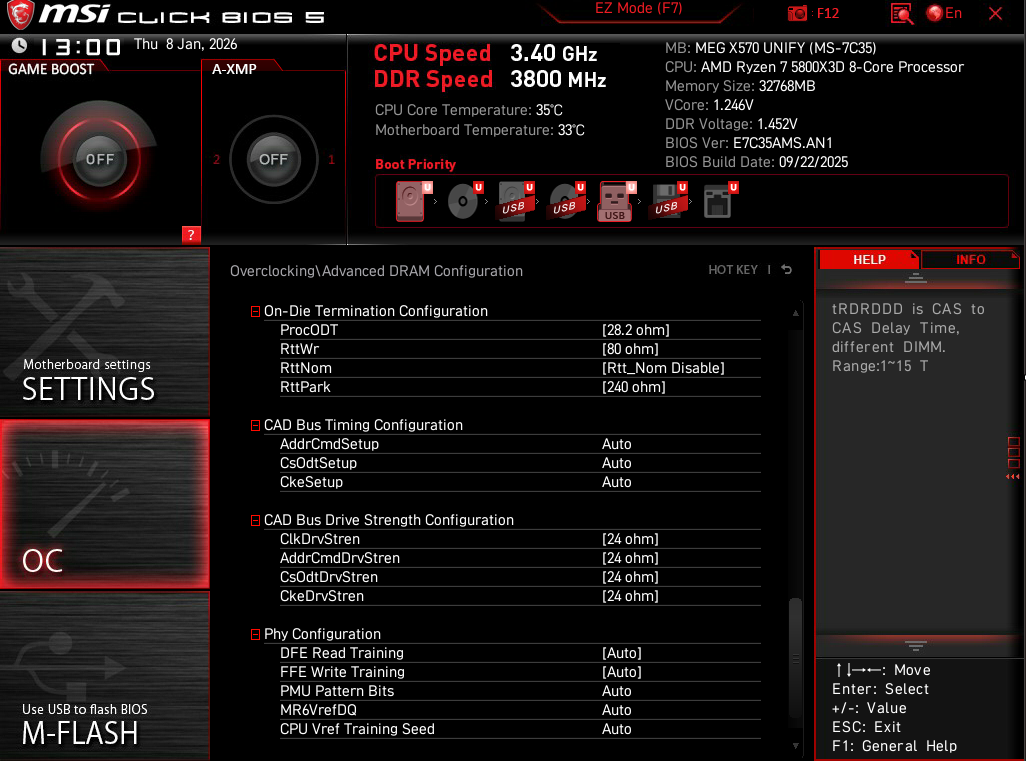1026x761 pixels.
Task: Collapse On-Die Termination Configuration section
Action: (255, 311)
